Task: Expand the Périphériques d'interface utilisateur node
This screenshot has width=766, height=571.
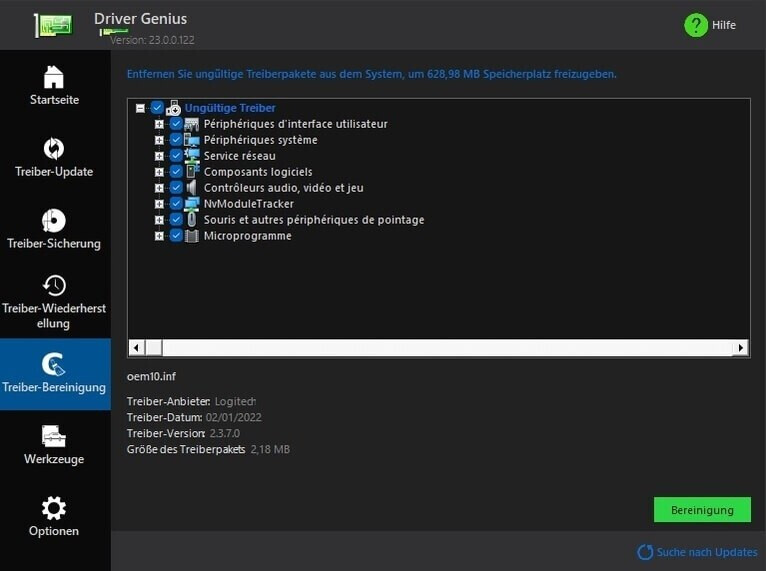Action: click(159, 124)
